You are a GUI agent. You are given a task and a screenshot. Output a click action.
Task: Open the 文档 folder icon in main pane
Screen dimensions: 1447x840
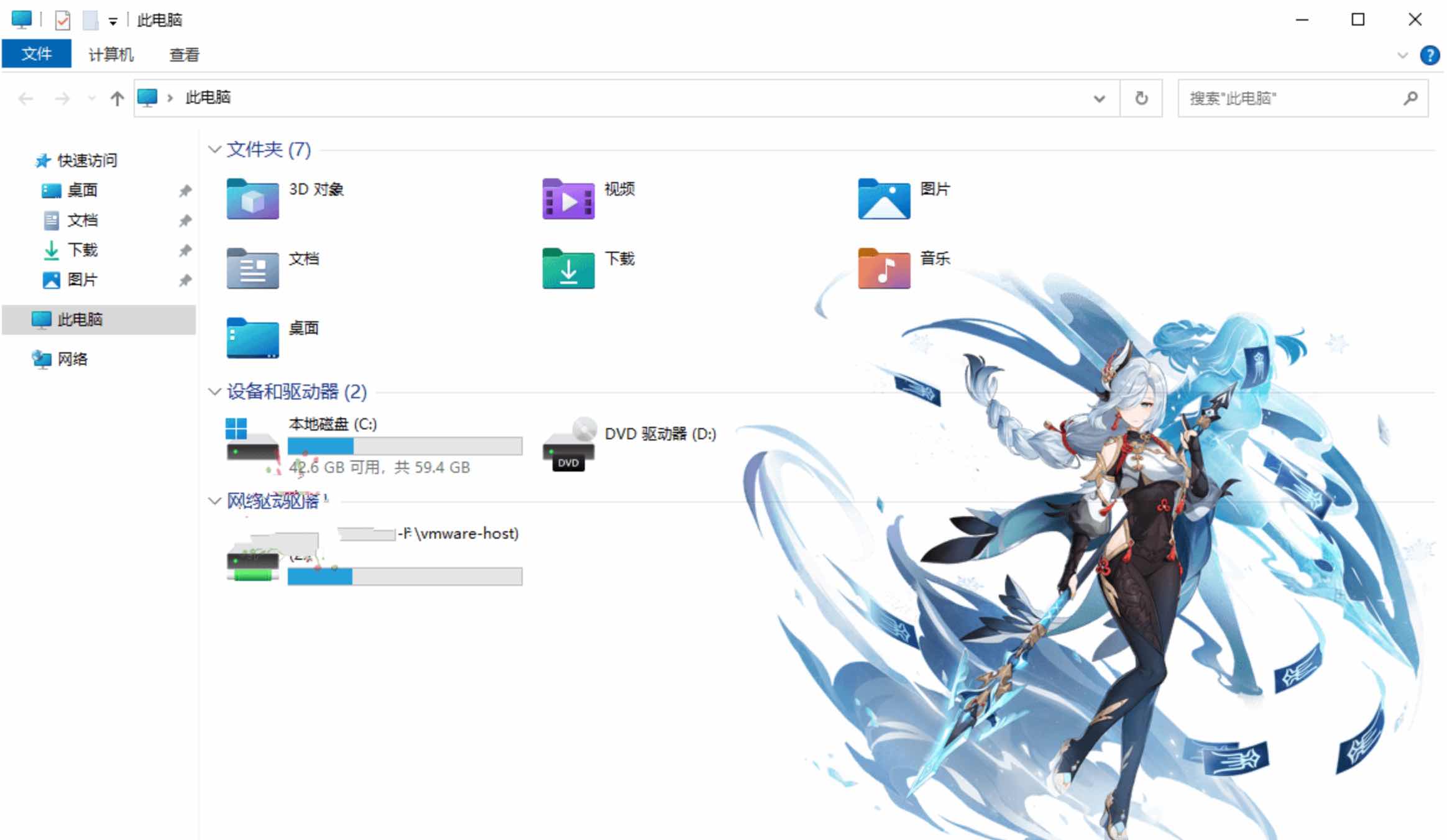click(252, 268)
